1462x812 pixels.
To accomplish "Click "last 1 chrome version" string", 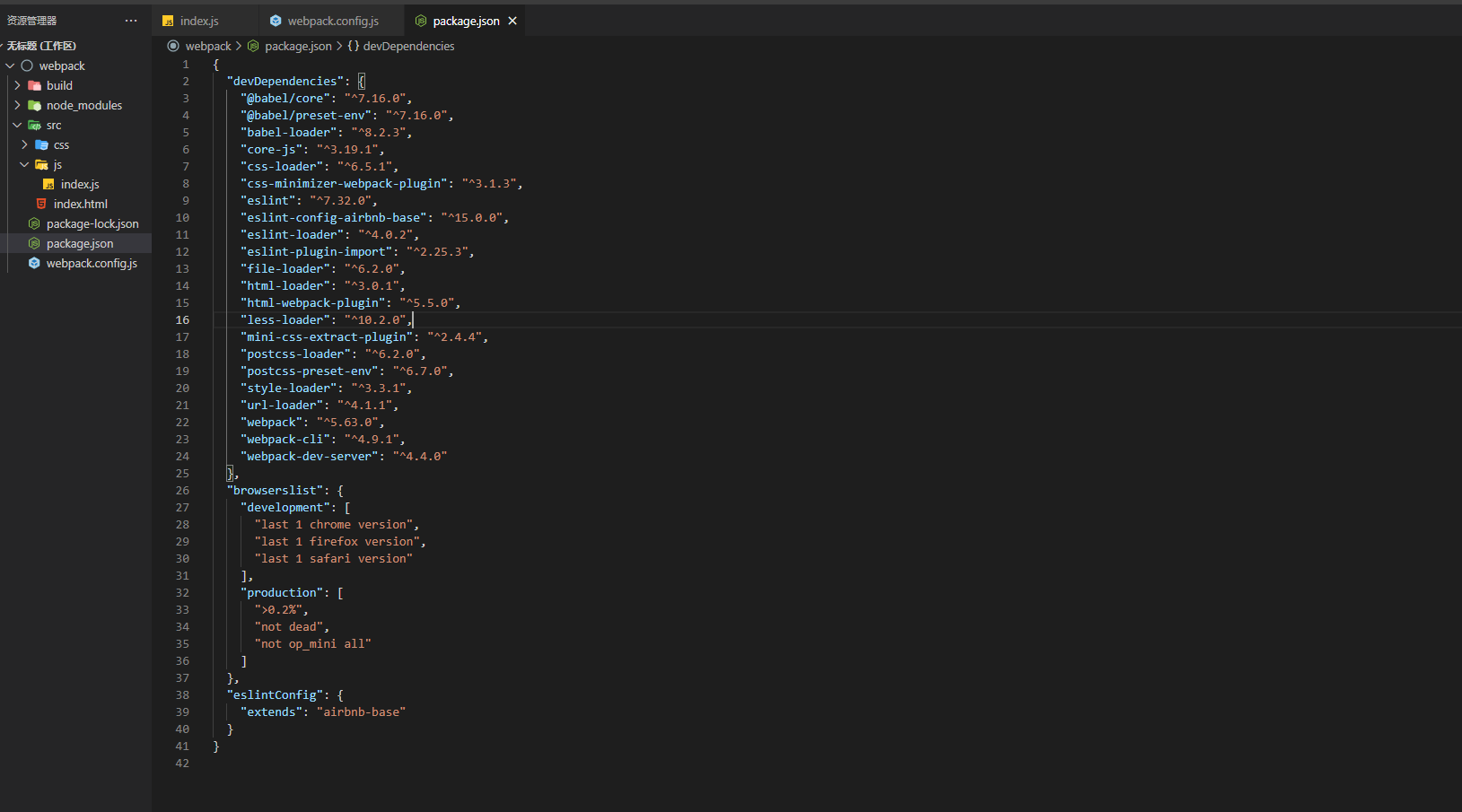I will point(334,524).
